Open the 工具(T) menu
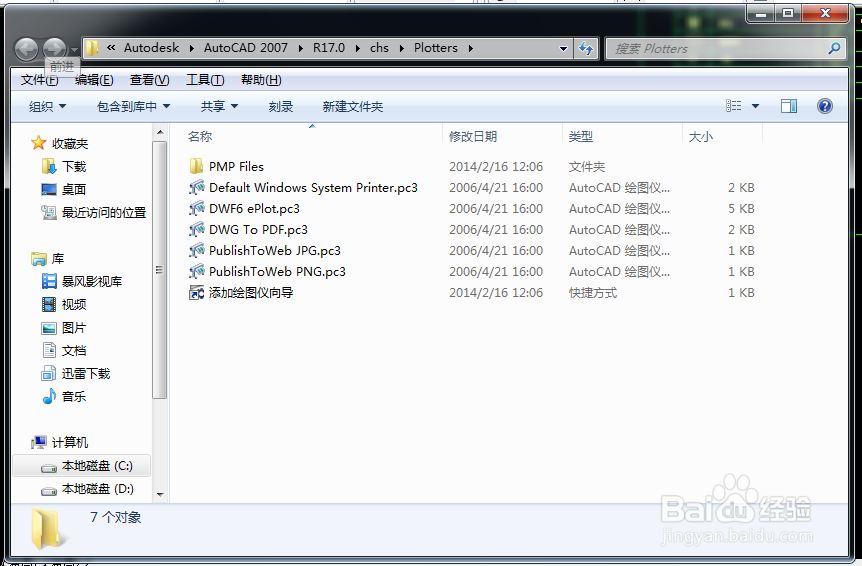Image resolution: width=862 pixels, height=566 pixels. (x=205, y=80)
